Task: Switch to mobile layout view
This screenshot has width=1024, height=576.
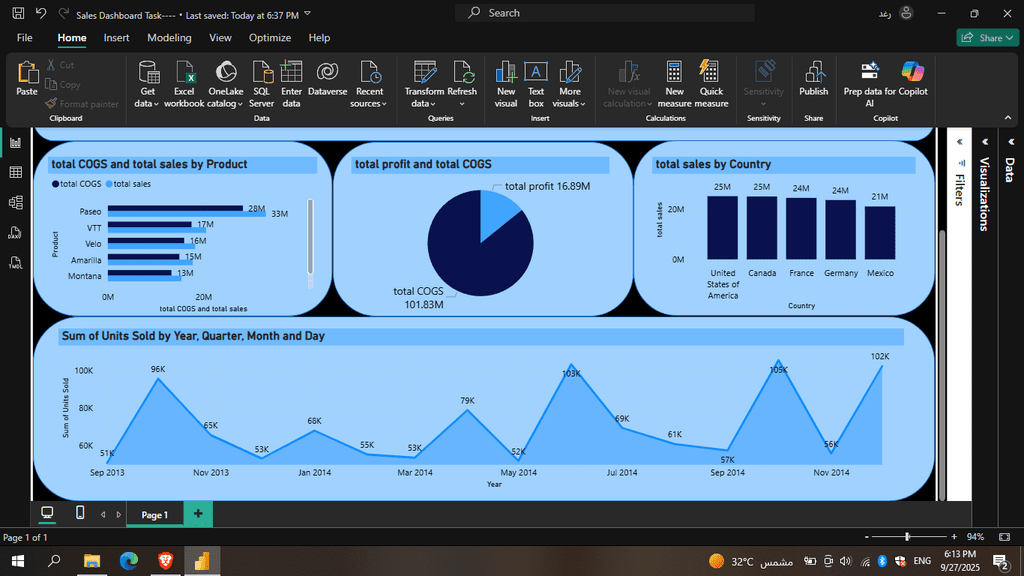Action: click(80, 513)
